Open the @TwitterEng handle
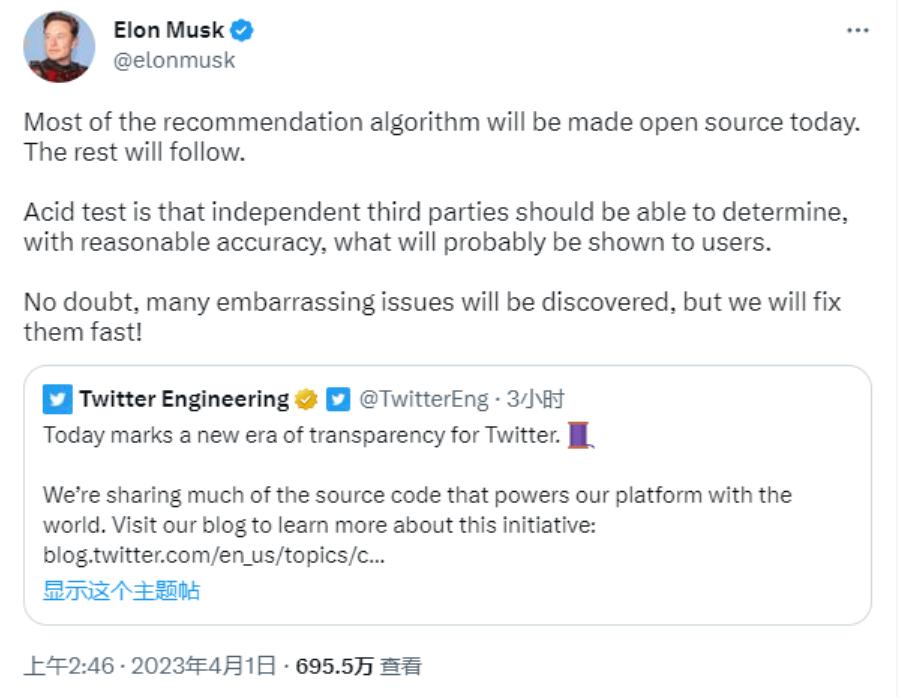The image size is (903, 697). pyautogui.click(x=422, y=400)
